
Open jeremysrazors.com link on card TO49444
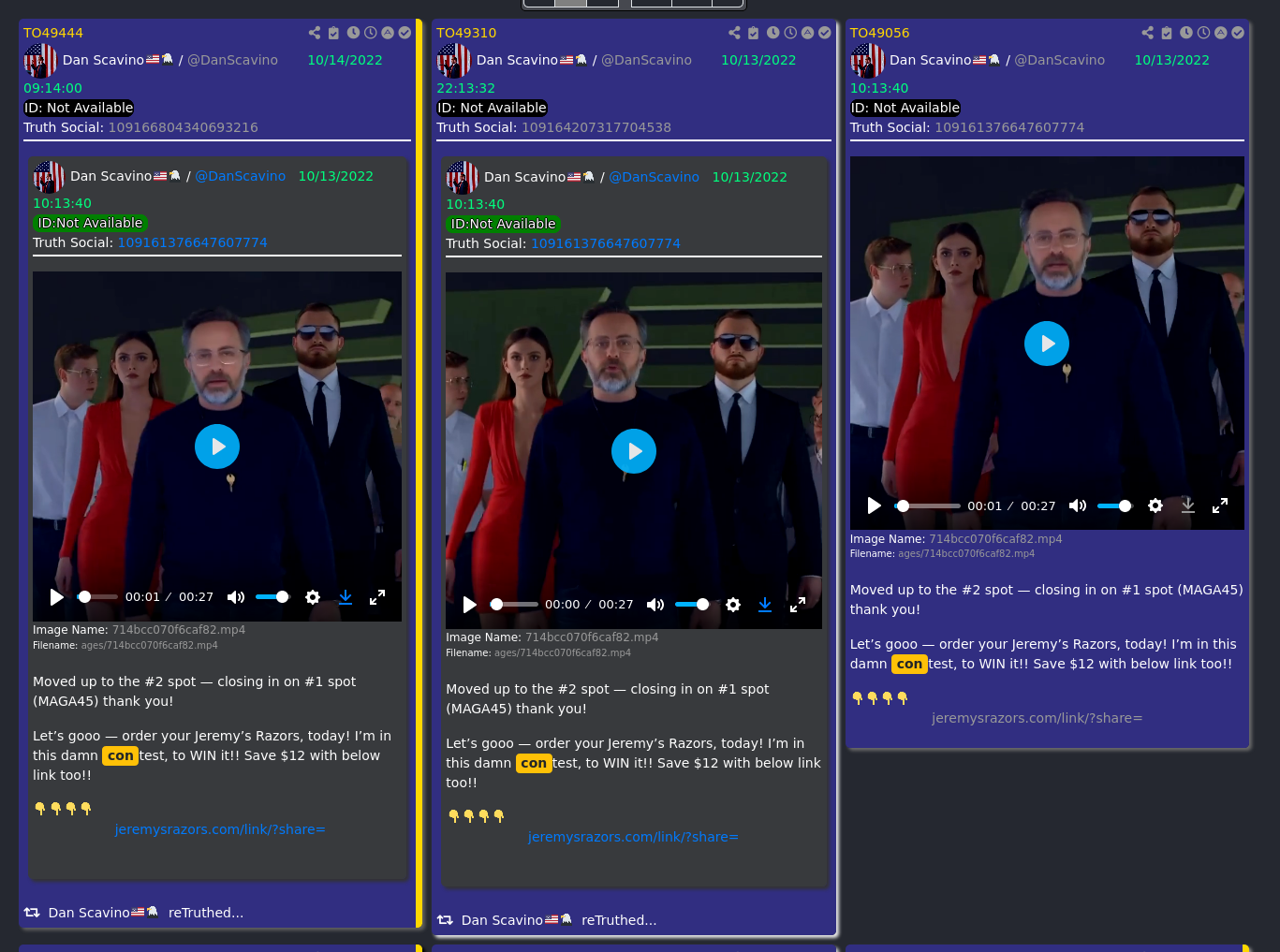[220, 829]
